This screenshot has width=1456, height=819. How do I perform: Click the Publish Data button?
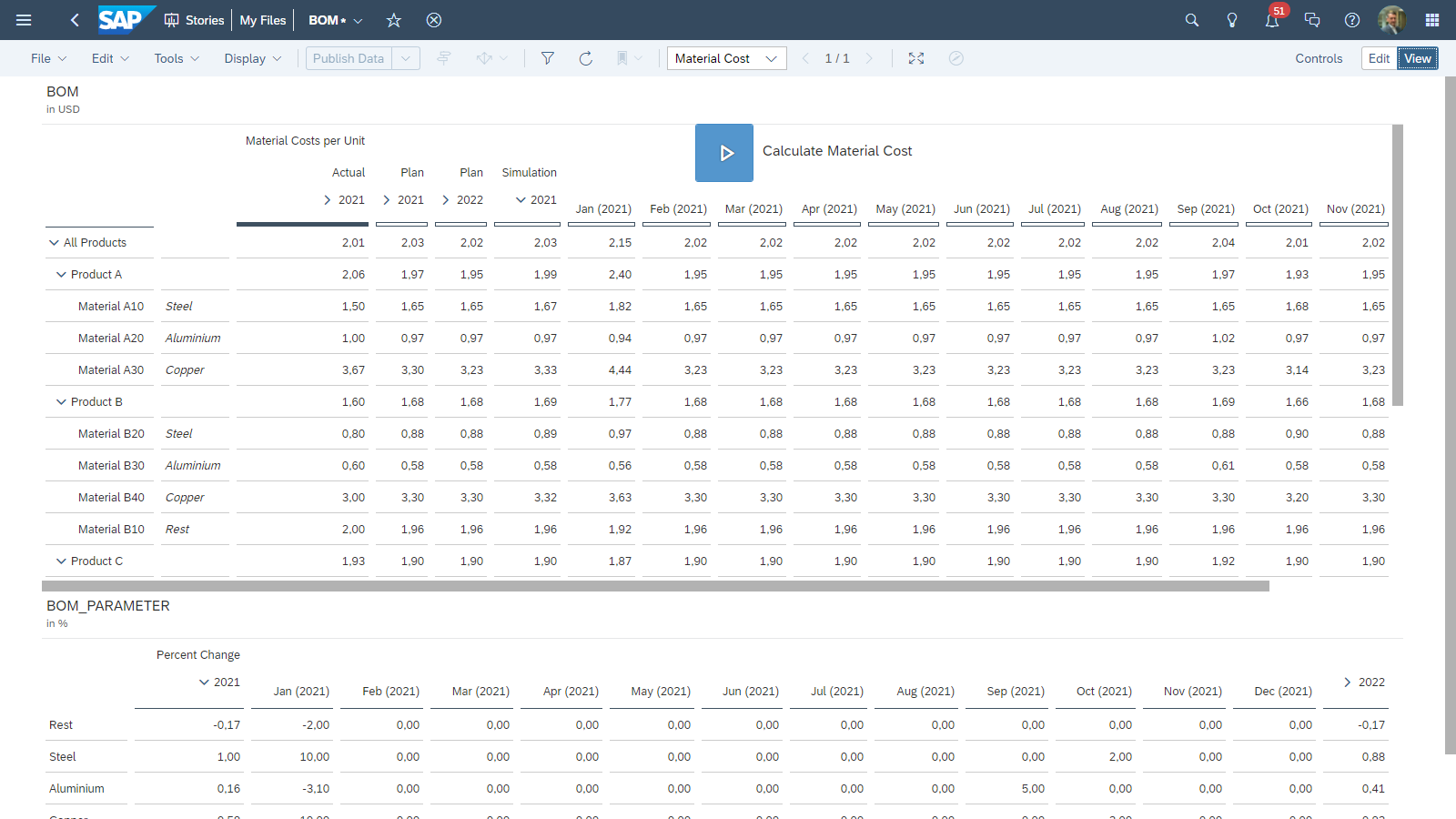coord(348,58)
